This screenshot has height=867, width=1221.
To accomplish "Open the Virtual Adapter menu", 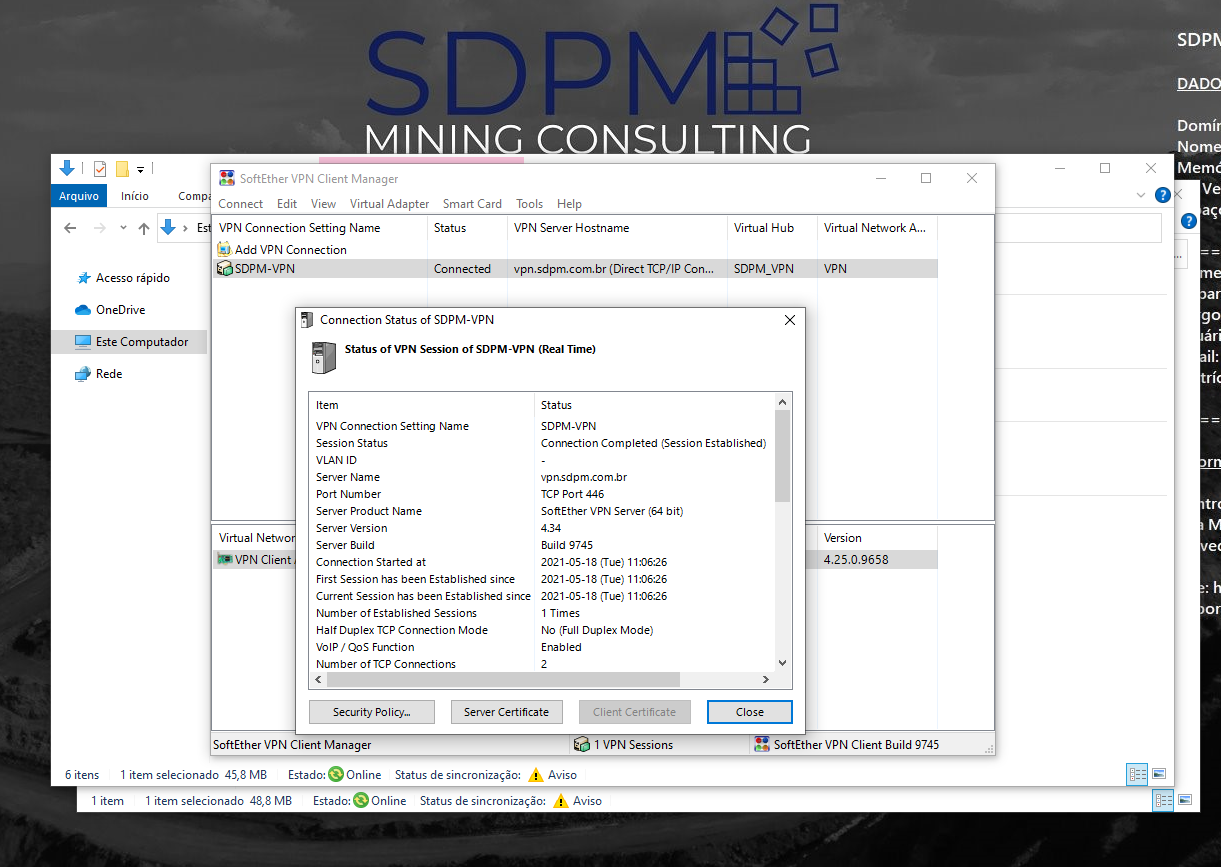I will pyautogui.click(x=389, y=204).
